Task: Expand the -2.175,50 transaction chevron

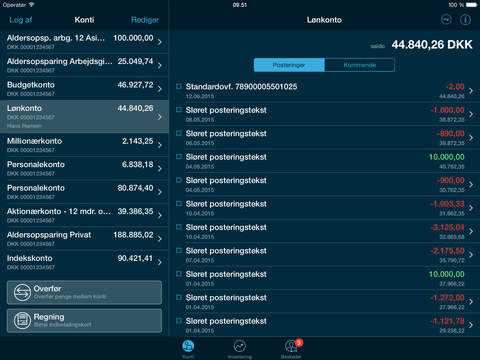Action: [x=471, y=255]
